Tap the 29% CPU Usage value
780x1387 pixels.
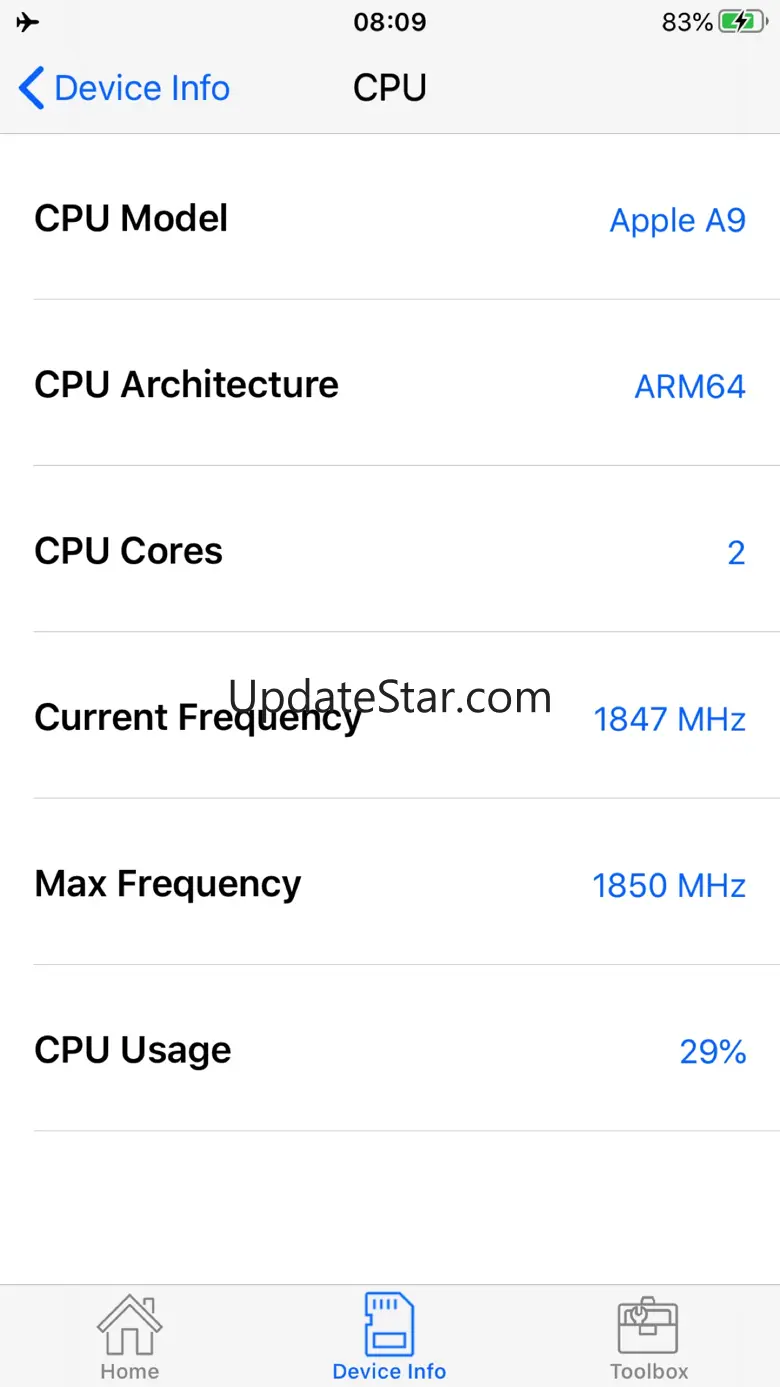coord(712,1052)
